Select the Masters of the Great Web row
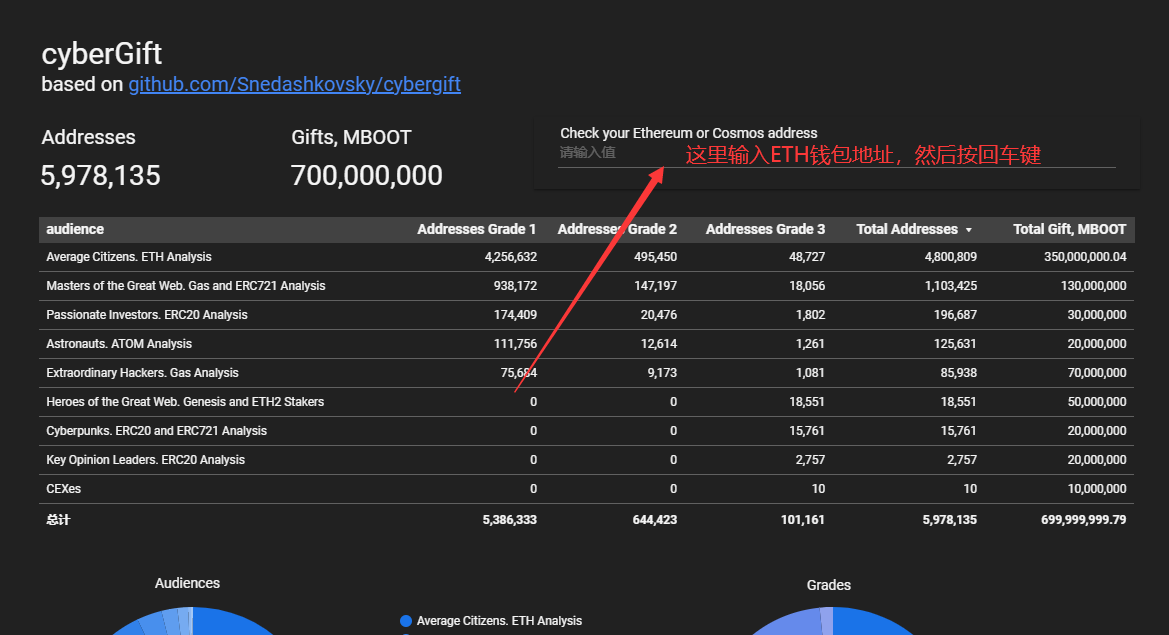Viewport: 1169px width, 635px height. click(x=185, y=286)
